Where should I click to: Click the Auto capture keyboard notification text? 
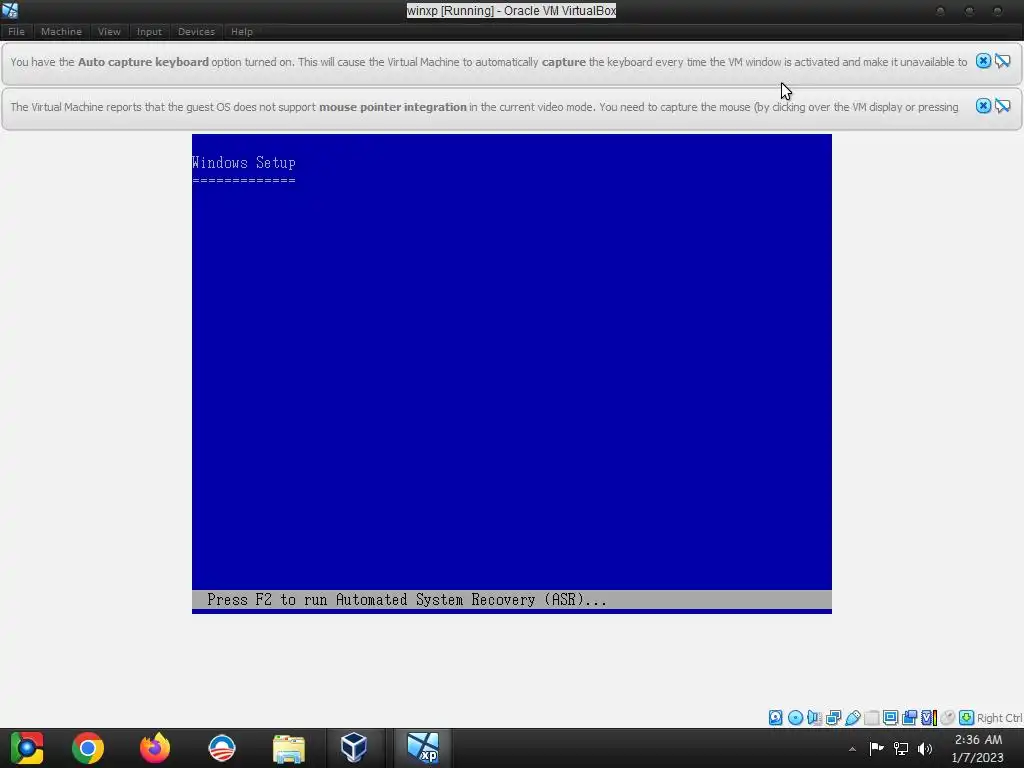(488, 62)
